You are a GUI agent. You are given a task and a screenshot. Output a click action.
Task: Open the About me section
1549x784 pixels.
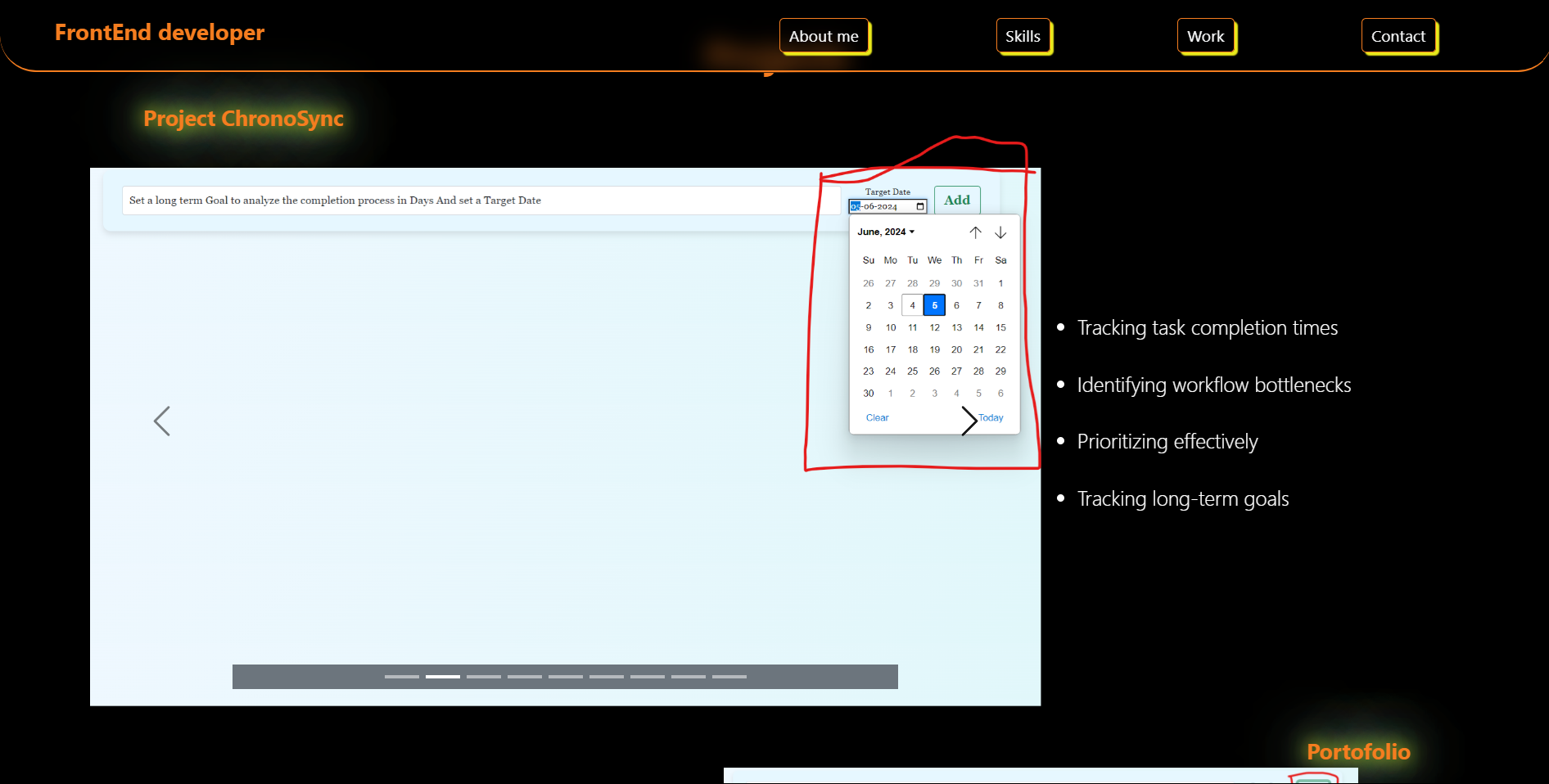[824, 36]
